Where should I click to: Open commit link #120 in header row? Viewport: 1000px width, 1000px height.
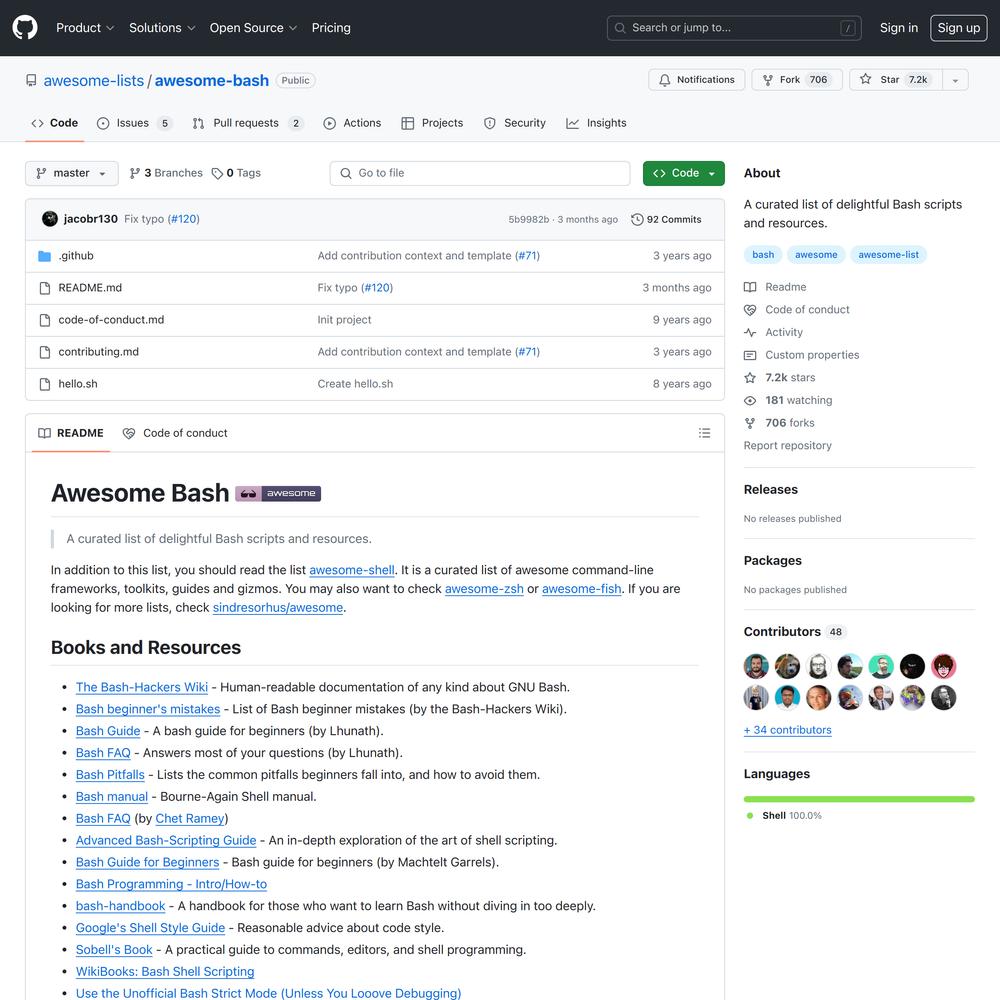pyautogui.click(x=184, y=219)
